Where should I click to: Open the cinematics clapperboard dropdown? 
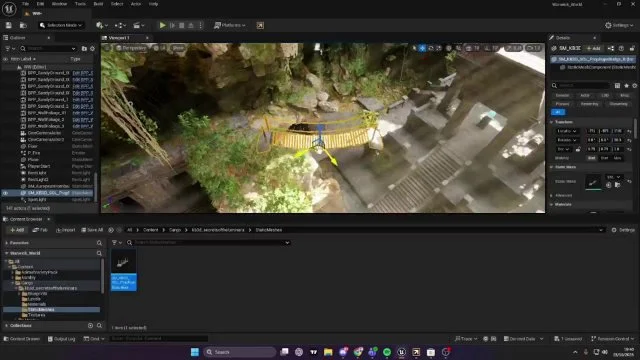point(138,25)
